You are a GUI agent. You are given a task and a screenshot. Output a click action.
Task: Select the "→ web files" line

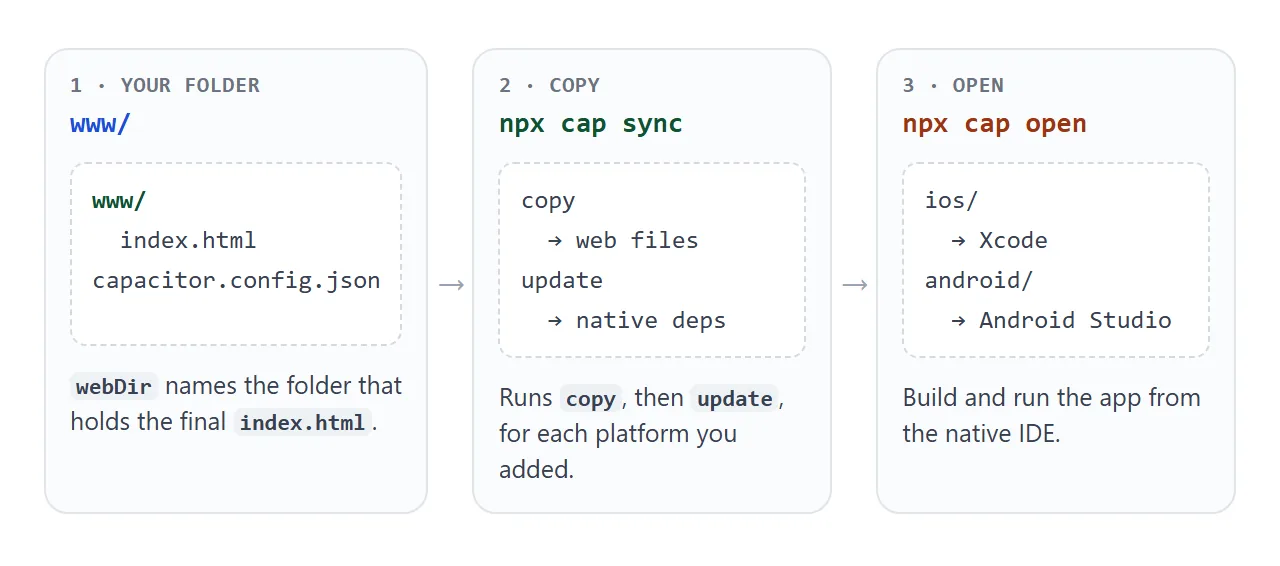tap(623, 241)
